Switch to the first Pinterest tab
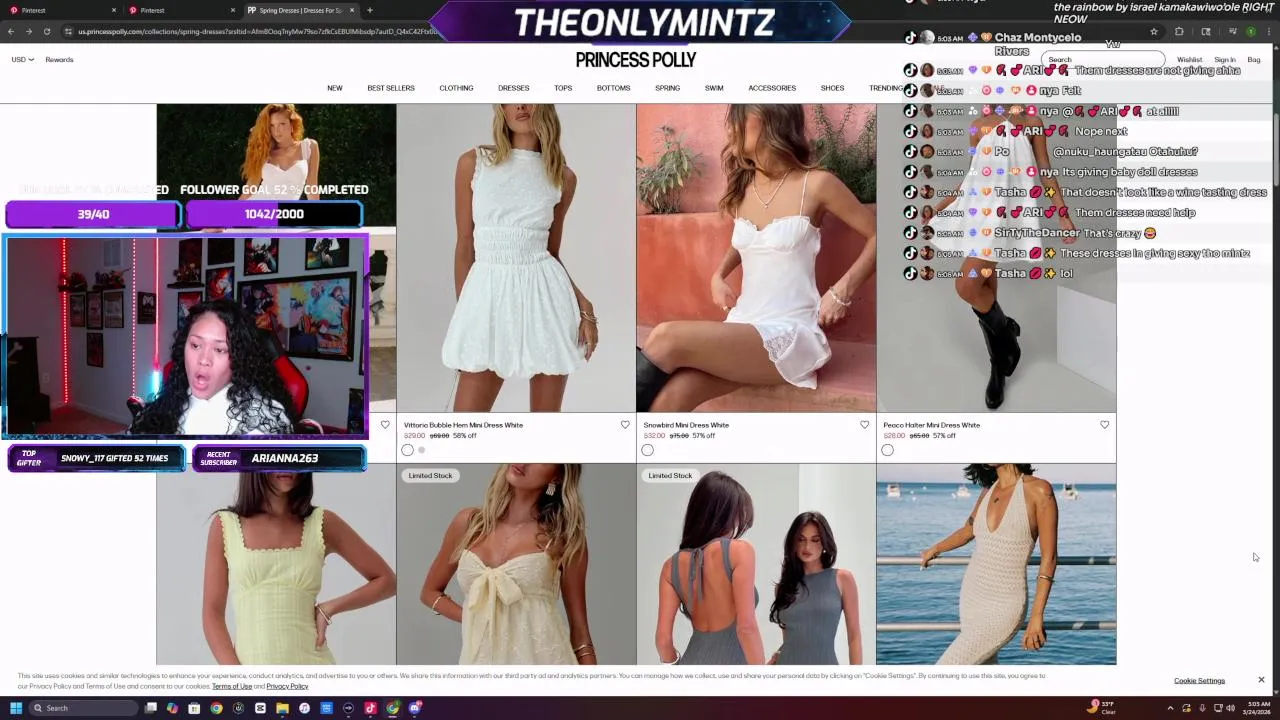1280x720 pixels. tap(60, 10)
